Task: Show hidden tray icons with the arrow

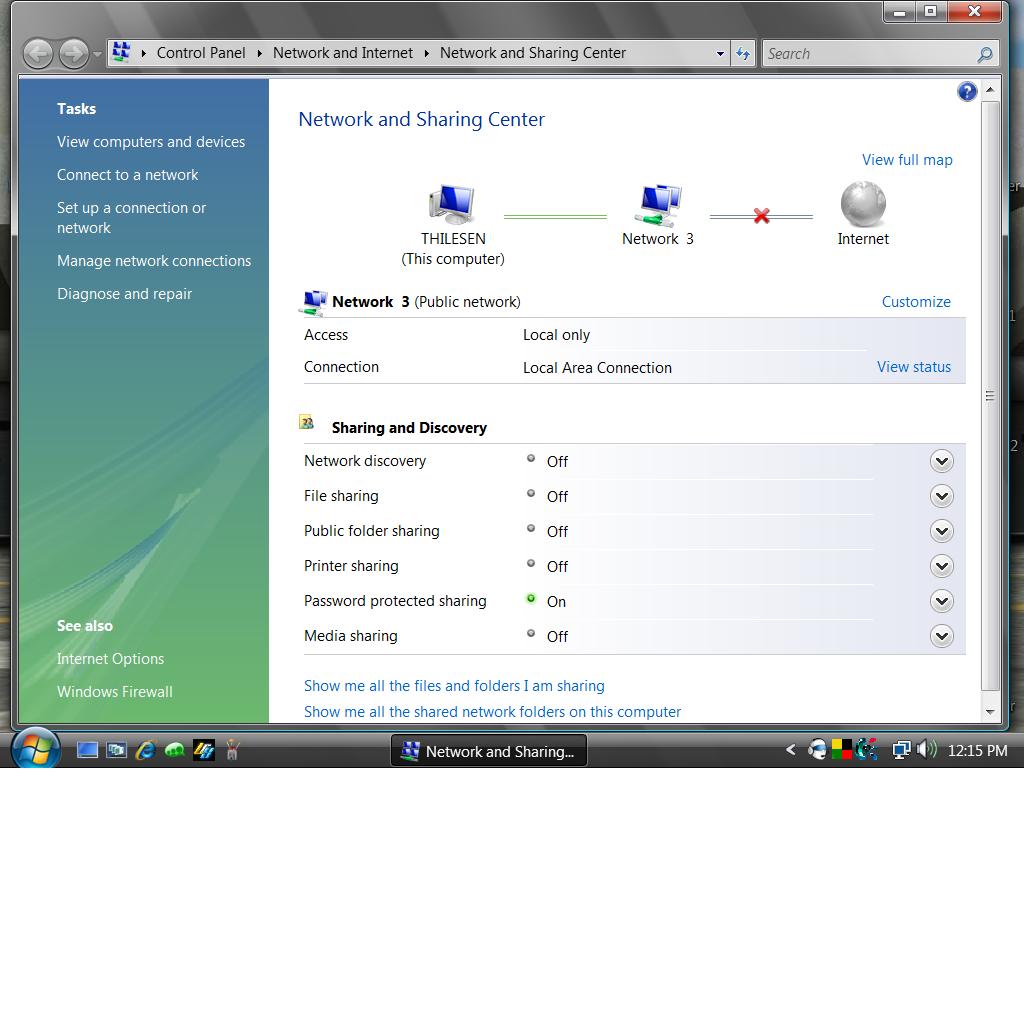Action: pyautogui.click(x=790, y=750)
